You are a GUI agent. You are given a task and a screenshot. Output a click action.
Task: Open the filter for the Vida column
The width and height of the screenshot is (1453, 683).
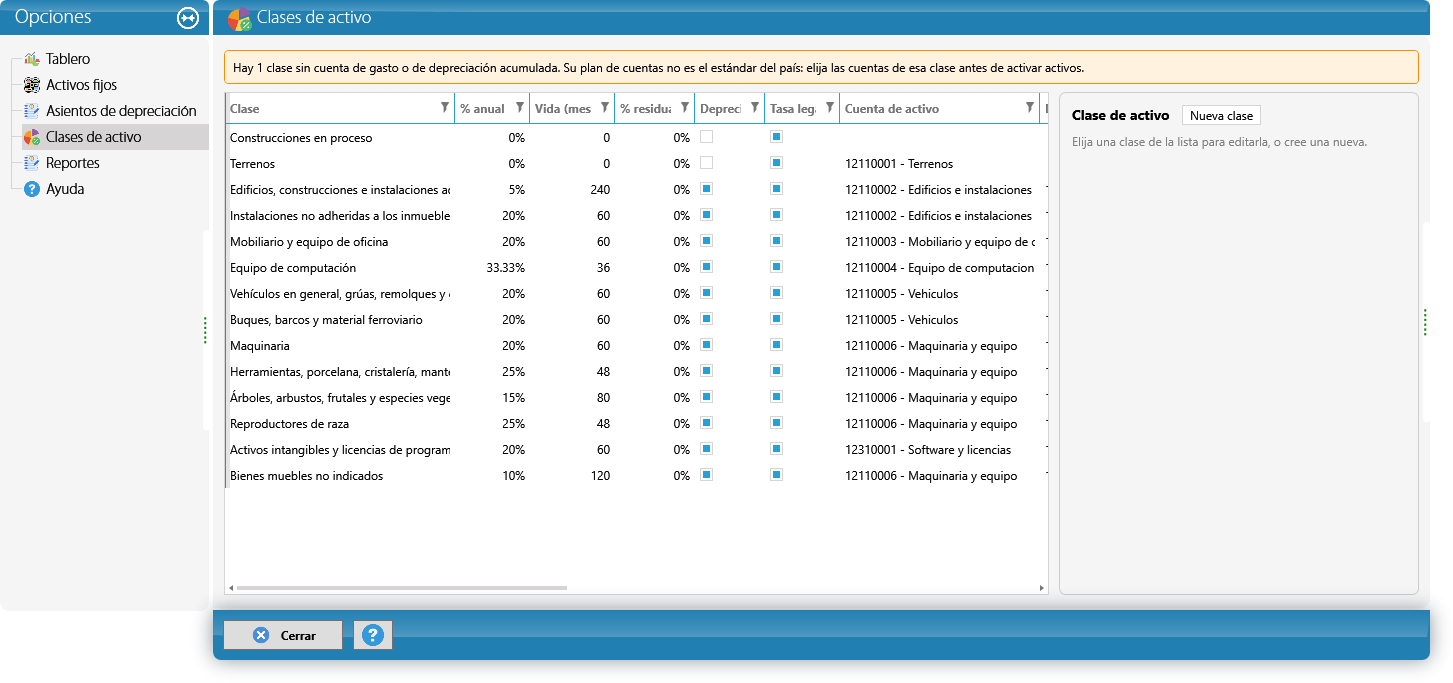pyautogui.click(x=605, y=108)
